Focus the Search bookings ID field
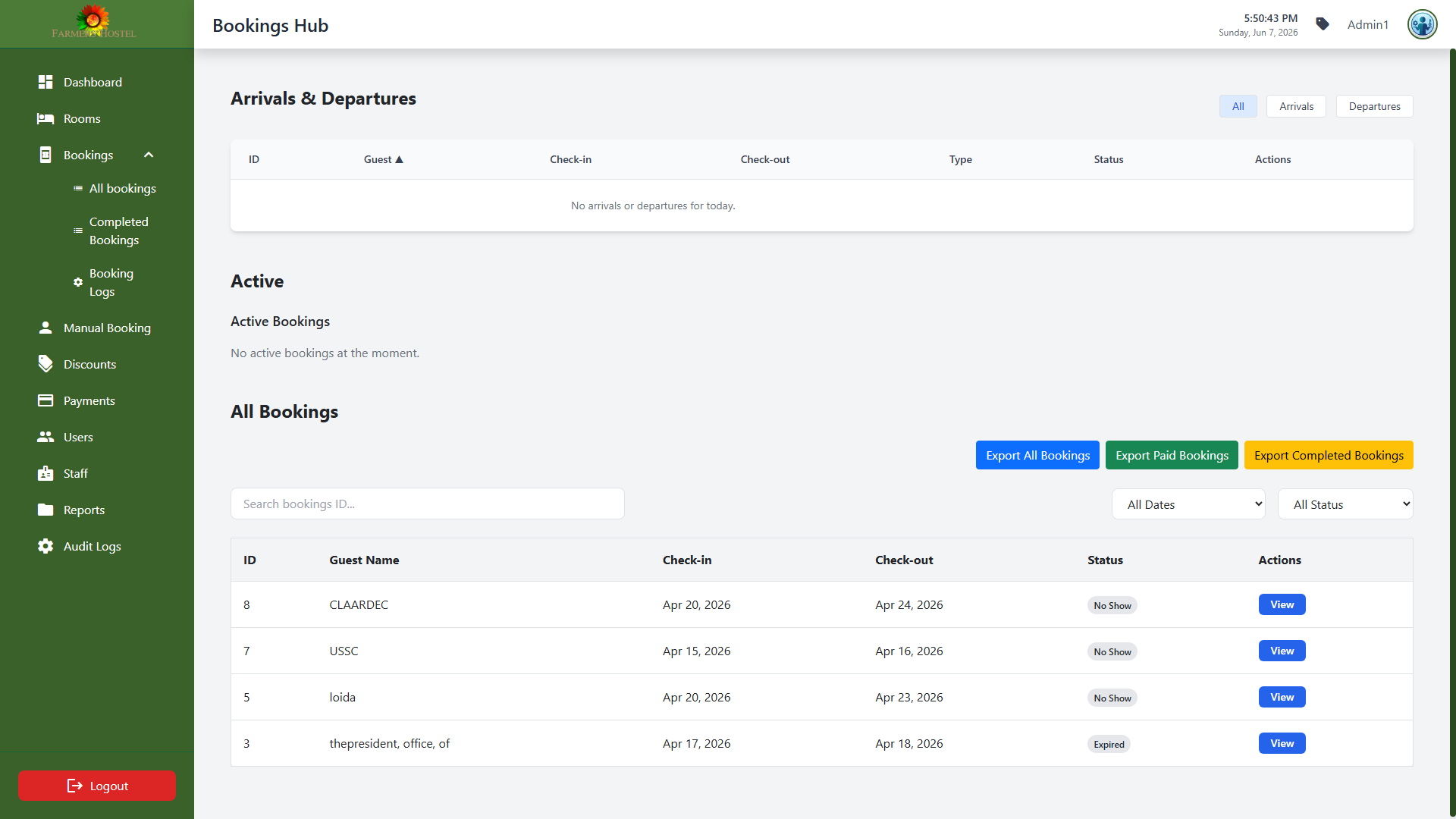The height and width of the screenshot is (819, 1456). click(x=428, y=504)
